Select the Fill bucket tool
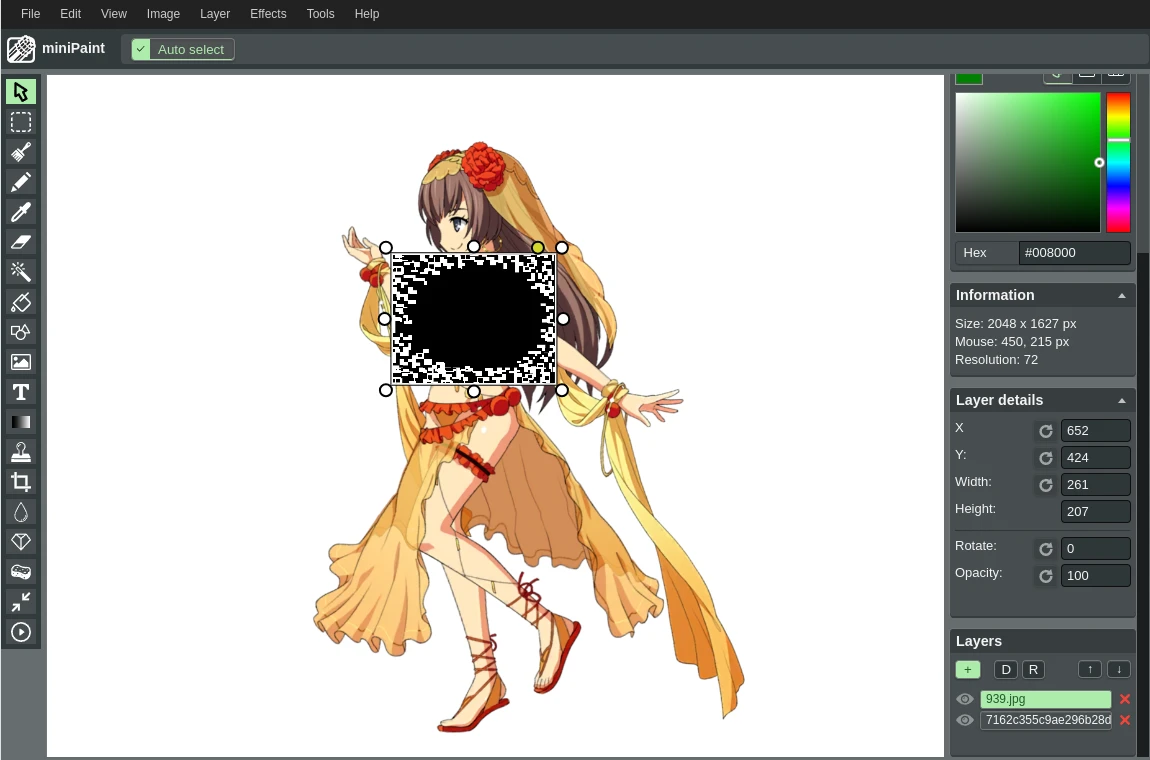 coord(21,302)
